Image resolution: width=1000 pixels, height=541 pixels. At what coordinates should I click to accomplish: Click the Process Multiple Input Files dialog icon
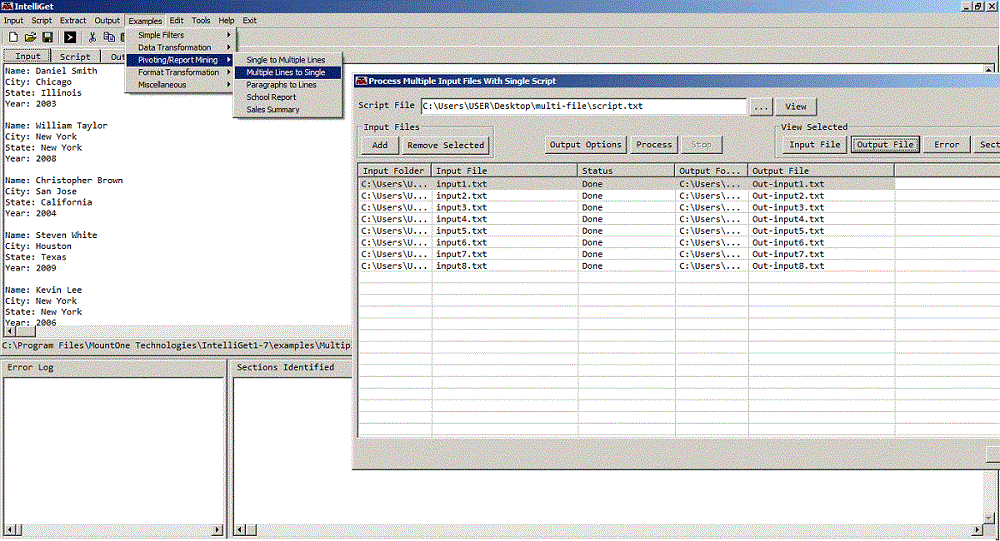(361, 81)
